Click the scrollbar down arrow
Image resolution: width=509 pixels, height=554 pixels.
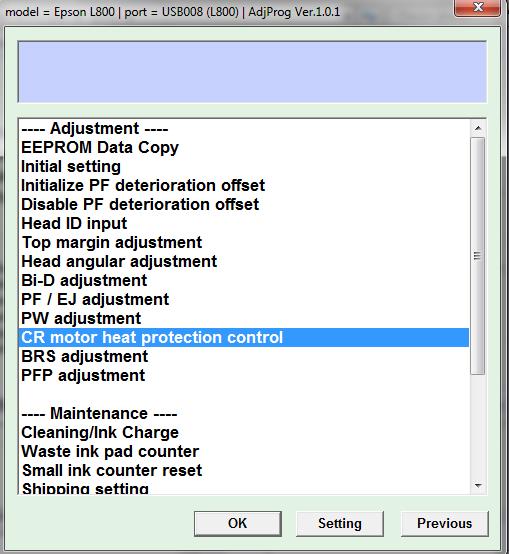click(478, 486)
